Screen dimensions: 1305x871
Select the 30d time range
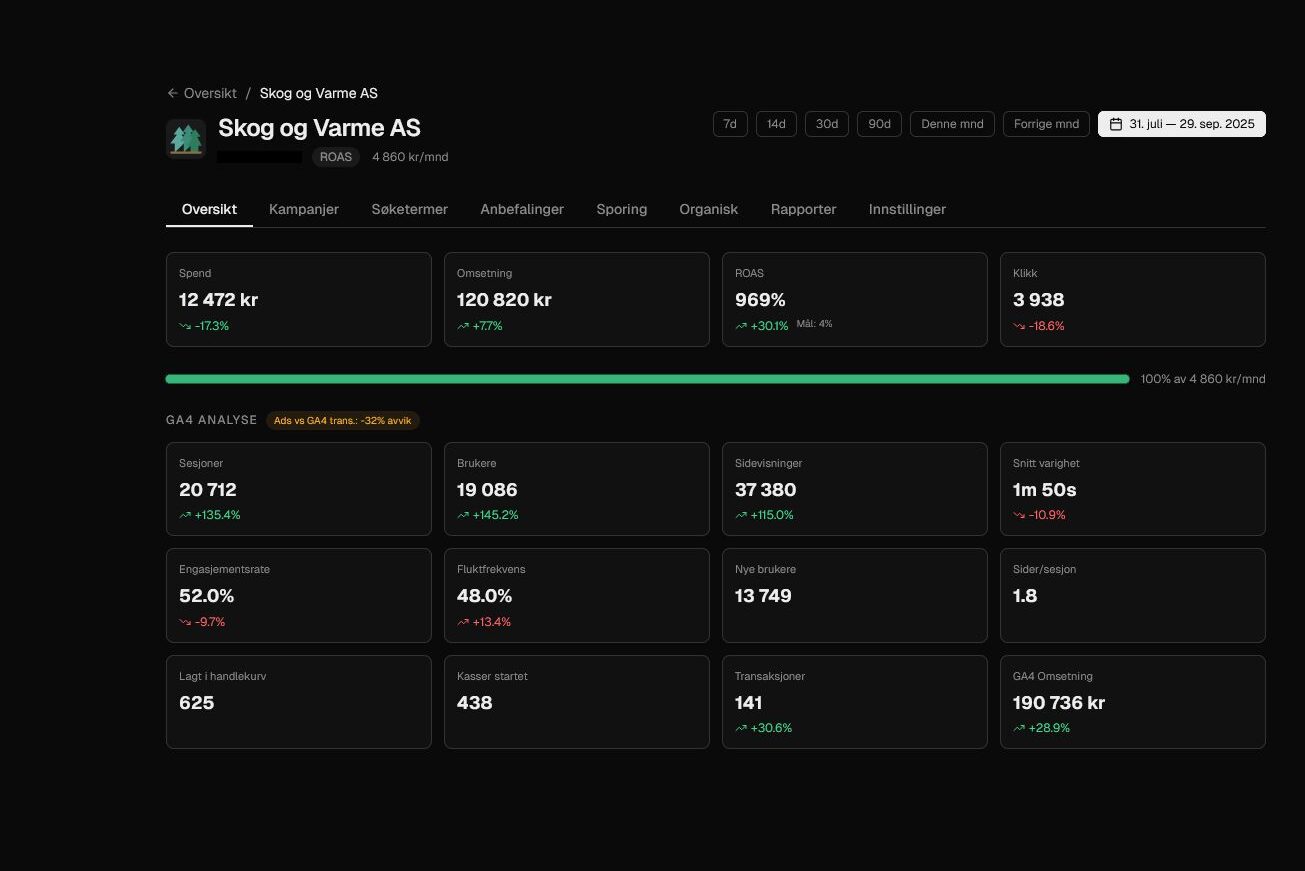pos(827,124)
